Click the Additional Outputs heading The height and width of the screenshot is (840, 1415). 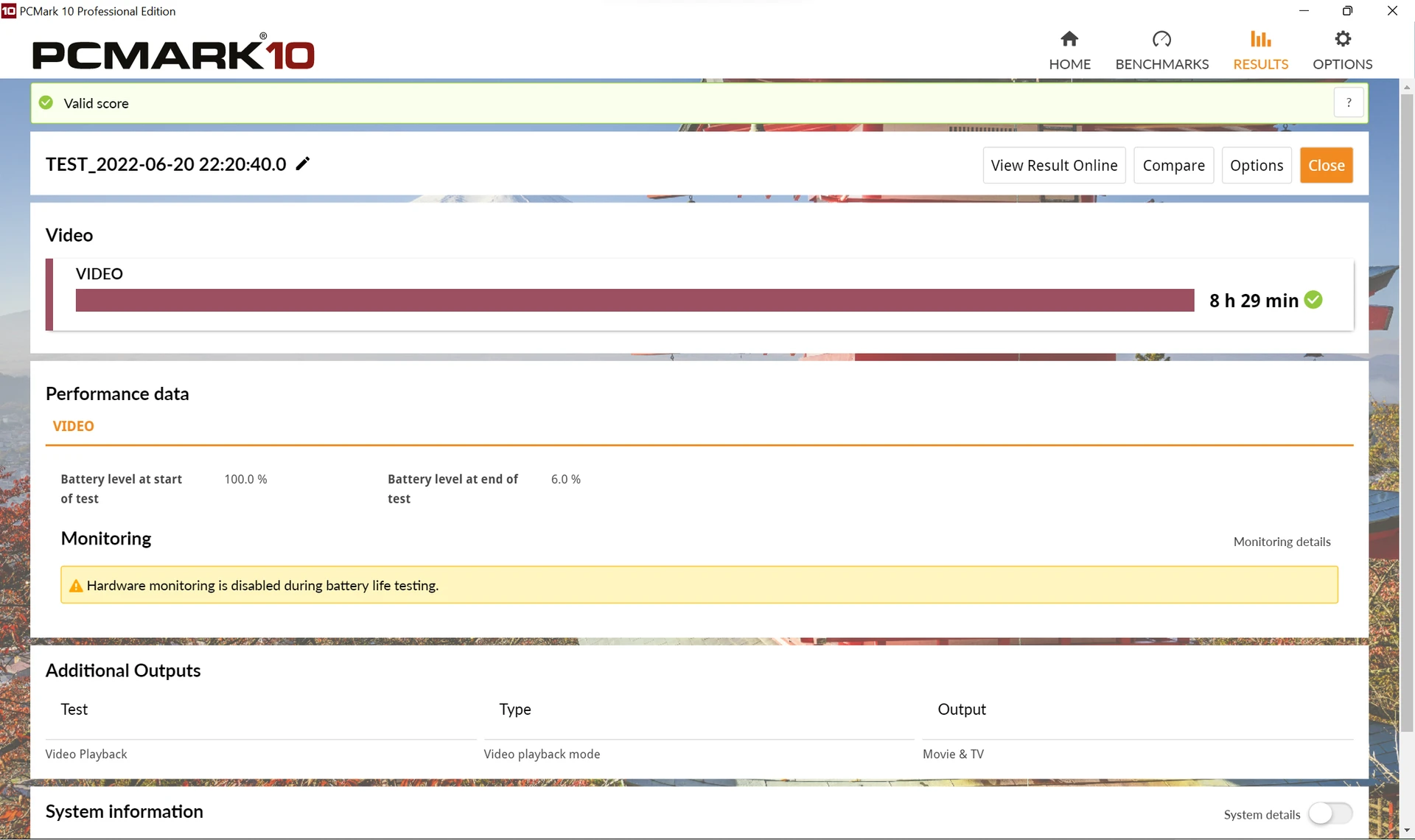pos(123,671)
